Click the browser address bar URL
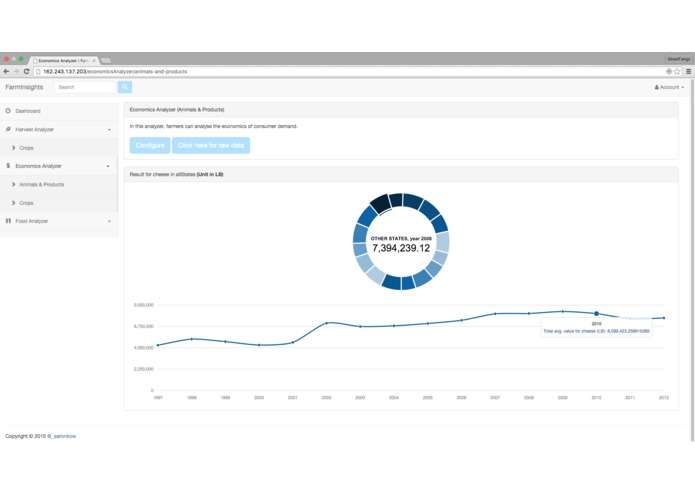The image size is (695, 494). (115, 71)
